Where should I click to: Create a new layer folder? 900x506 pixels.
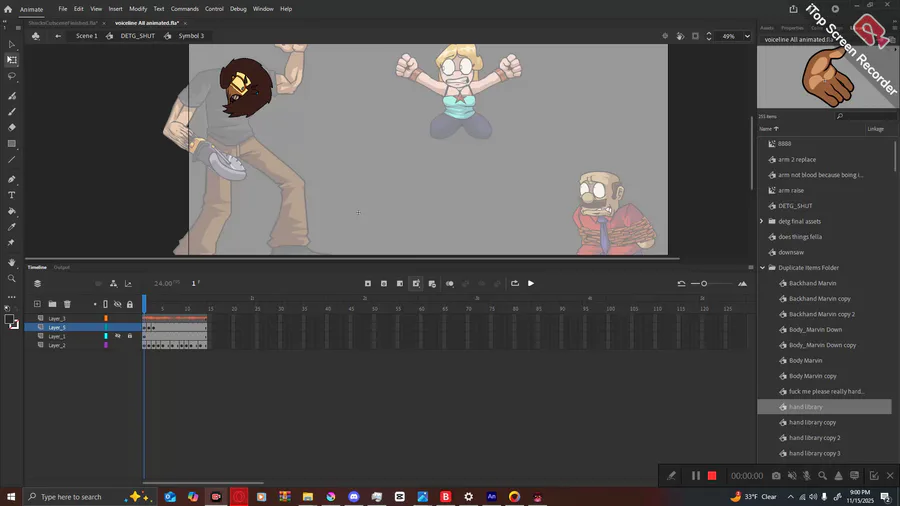pyautogui.click(x=52, y=304)
